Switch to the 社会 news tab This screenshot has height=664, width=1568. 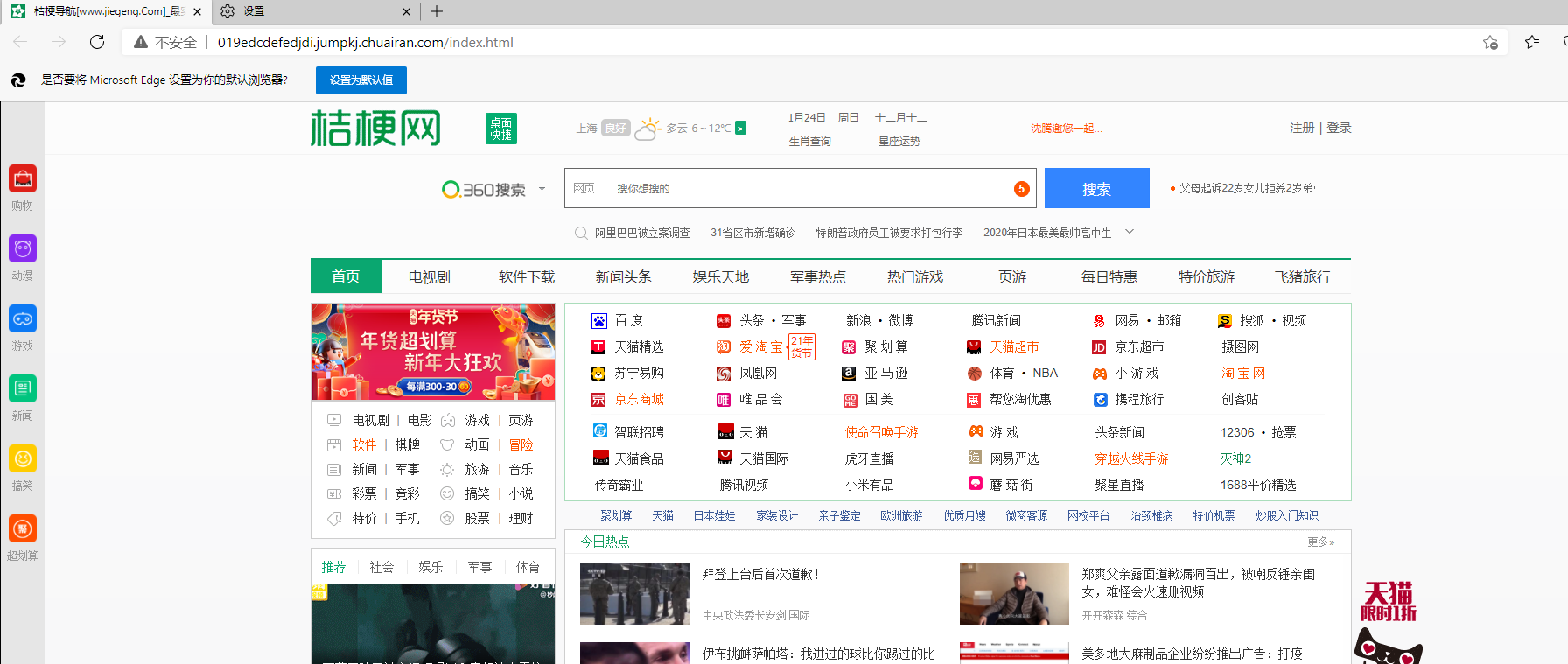(x=381, y=567)
